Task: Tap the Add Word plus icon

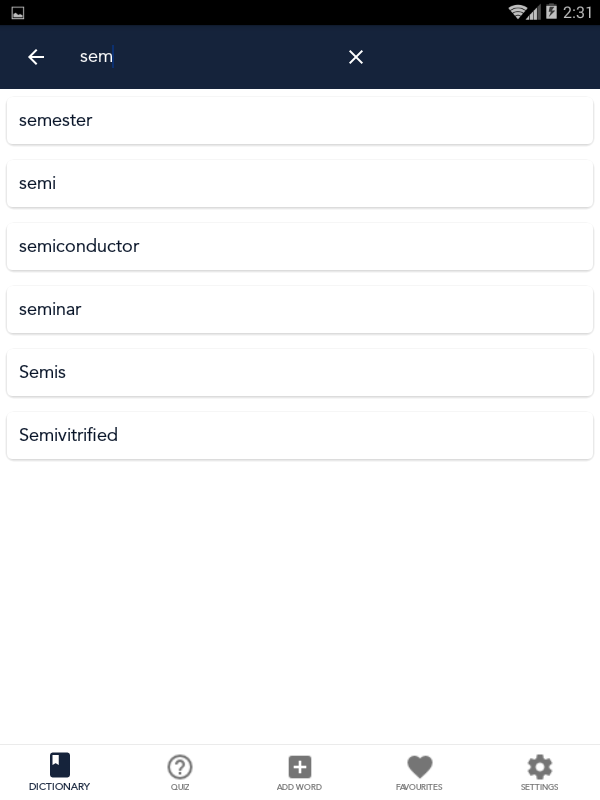Action: (300, 767)
